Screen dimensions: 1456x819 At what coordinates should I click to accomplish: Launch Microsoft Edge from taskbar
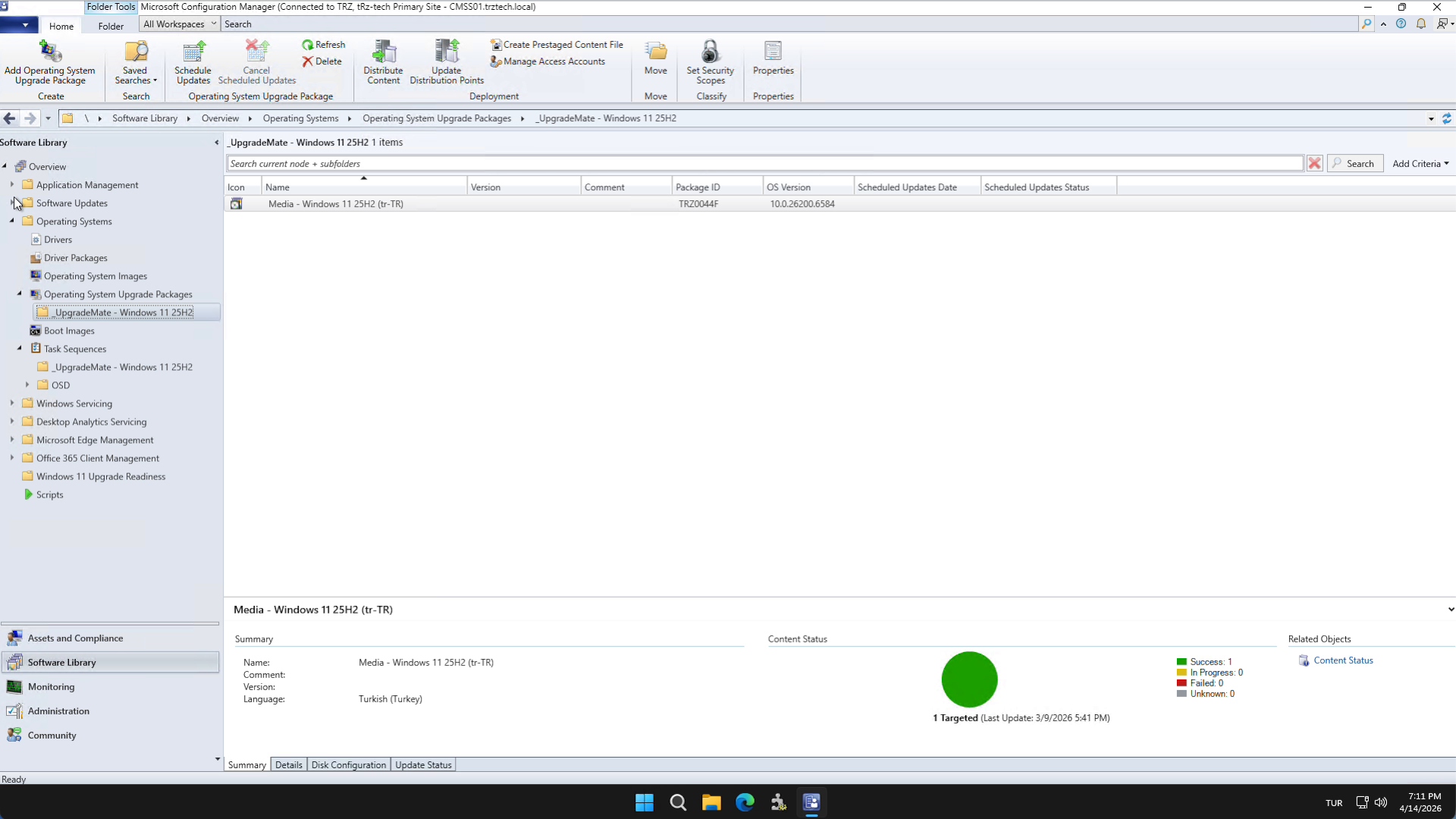(745, 802)
